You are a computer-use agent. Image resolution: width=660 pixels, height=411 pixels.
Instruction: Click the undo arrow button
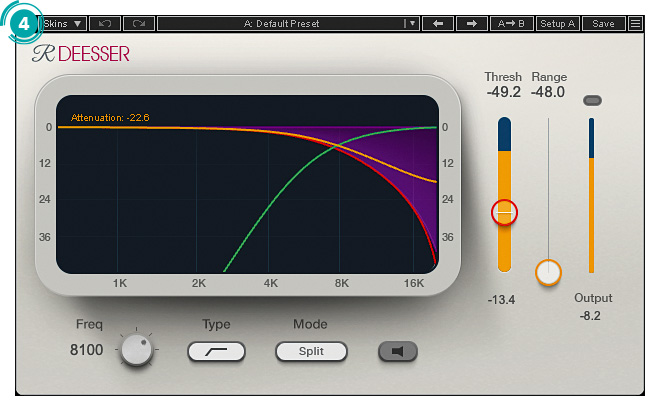[x=105, y=24]
